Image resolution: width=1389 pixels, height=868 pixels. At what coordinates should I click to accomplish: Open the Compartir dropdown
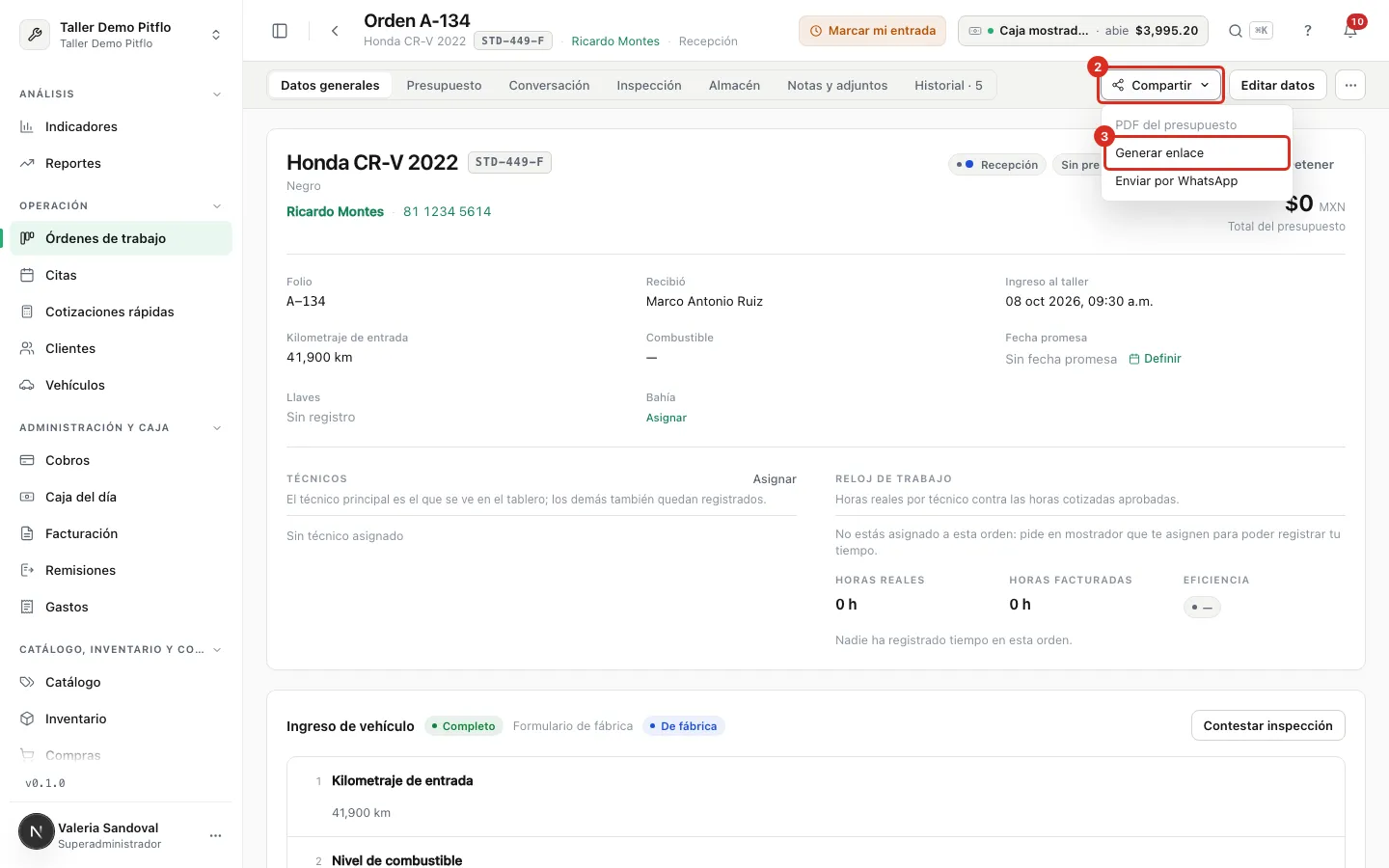pos(1161,85)
